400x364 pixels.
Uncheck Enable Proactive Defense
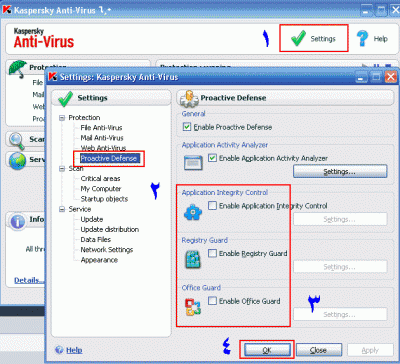coord(187,127)
